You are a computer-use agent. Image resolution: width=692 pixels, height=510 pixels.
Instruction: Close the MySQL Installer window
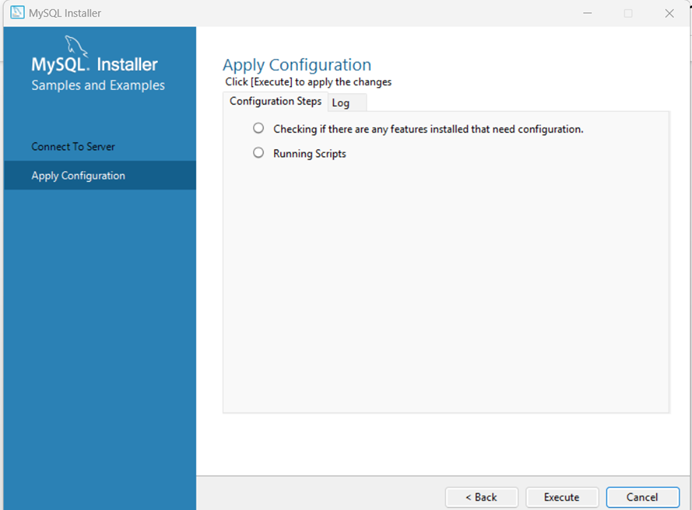coord(669,13)
